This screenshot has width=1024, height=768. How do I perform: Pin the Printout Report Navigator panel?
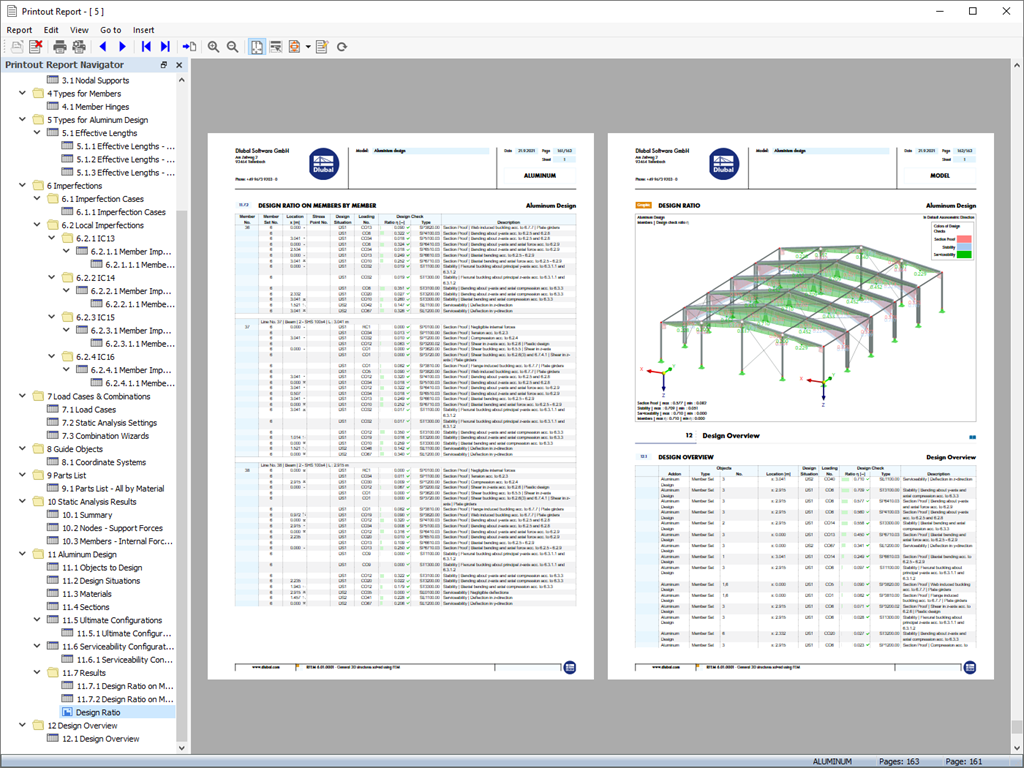(162, 64)
